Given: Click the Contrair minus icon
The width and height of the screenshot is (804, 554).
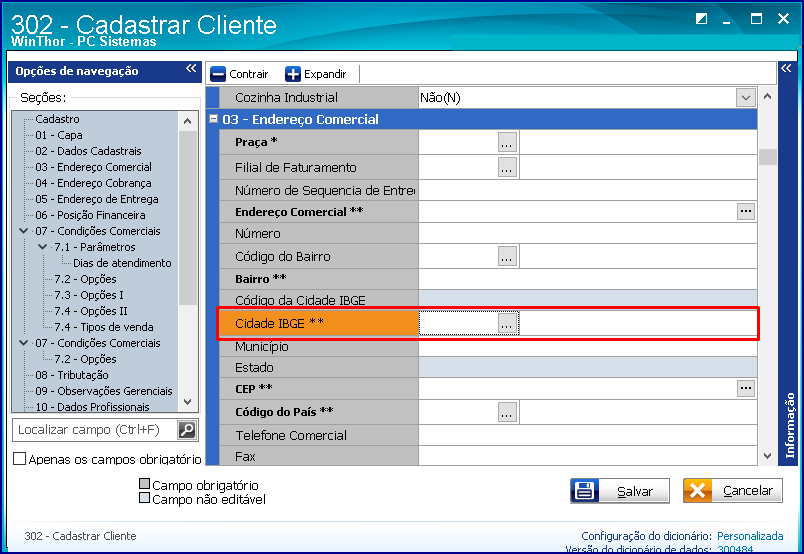Looking at the screenshot, I should click(x=218, y=74).
